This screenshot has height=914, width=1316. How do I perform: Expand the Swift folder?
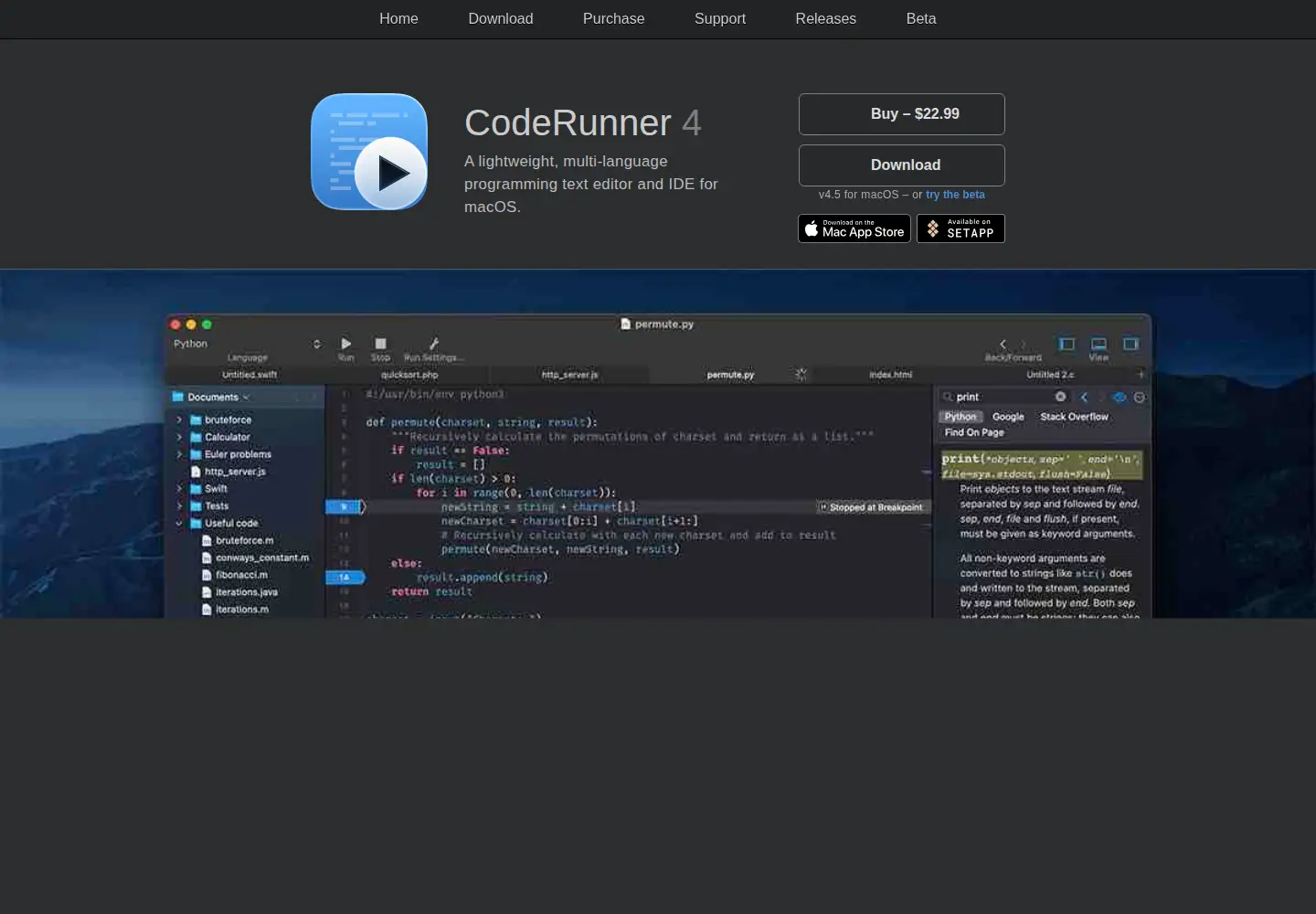[x=179, y=489]
